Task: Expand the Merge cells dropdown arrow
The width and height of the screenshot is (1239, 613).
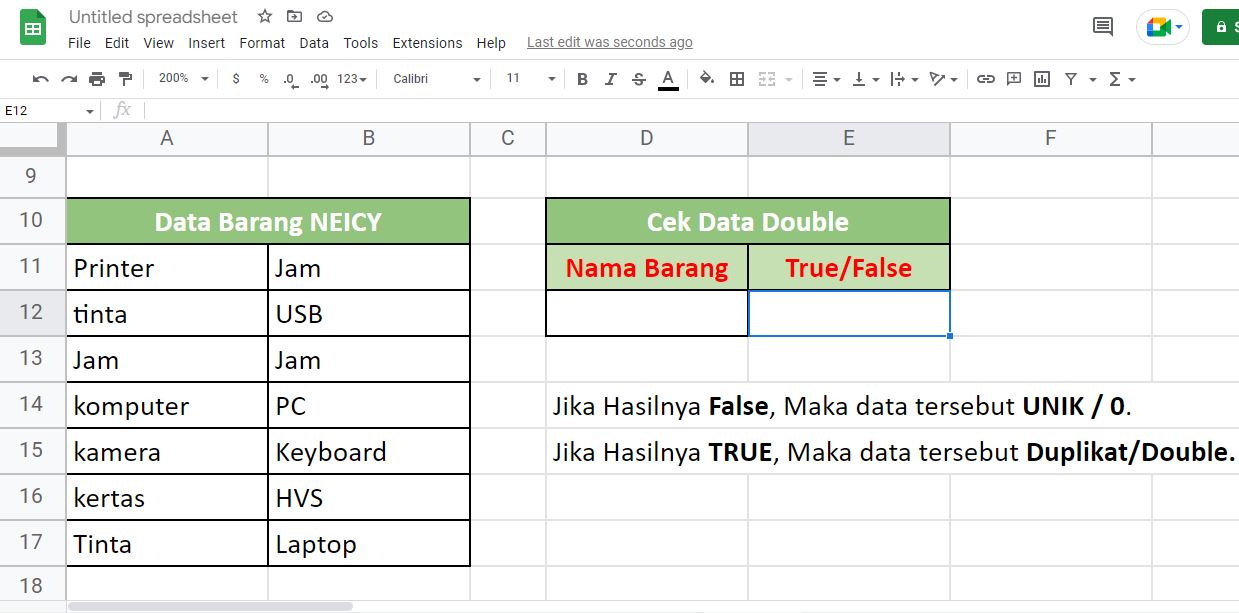Action: pyautogui.click(x=789, y=79)
